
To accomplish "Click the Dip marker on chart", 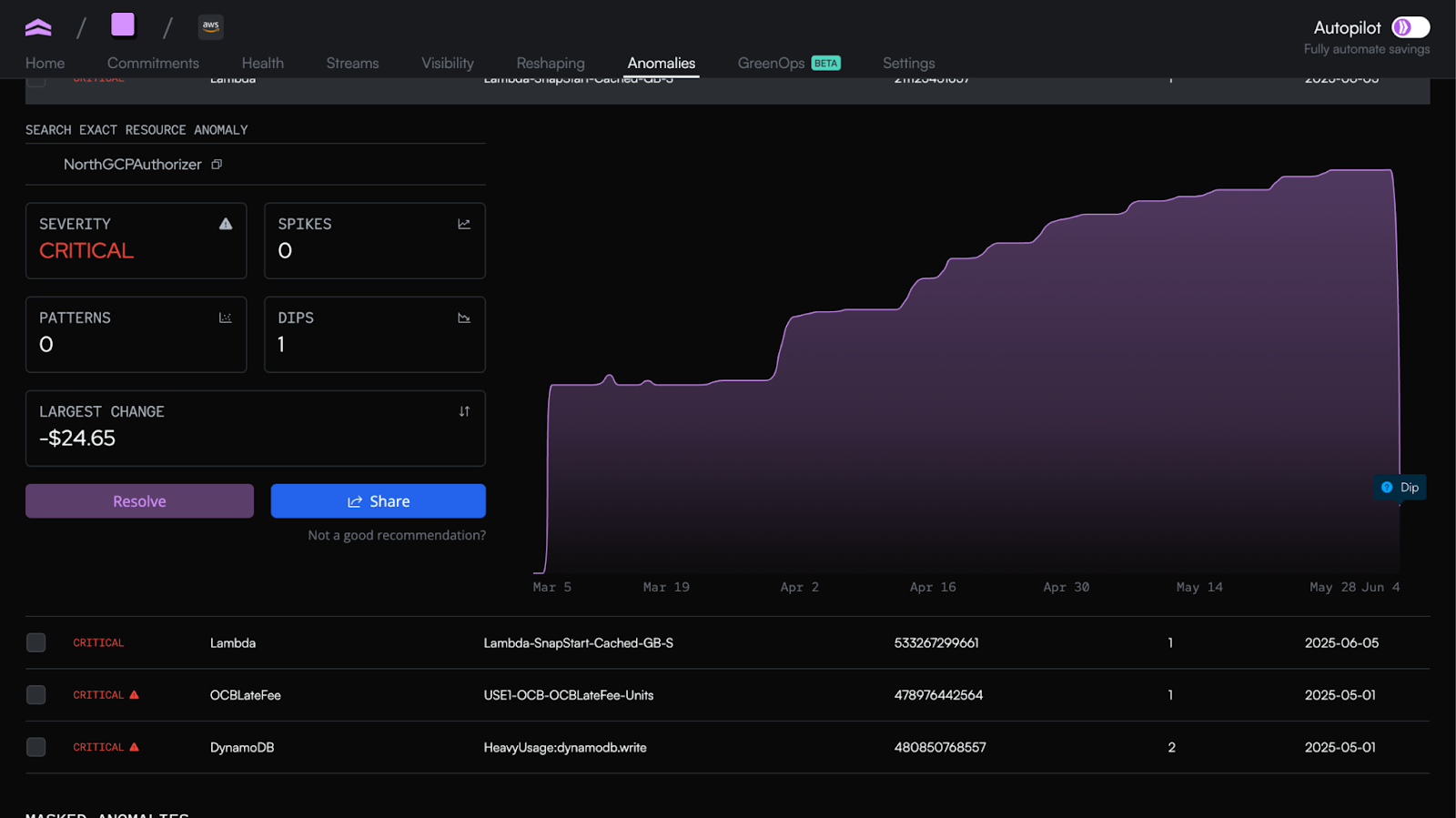I will click(x=1400, y=488).
